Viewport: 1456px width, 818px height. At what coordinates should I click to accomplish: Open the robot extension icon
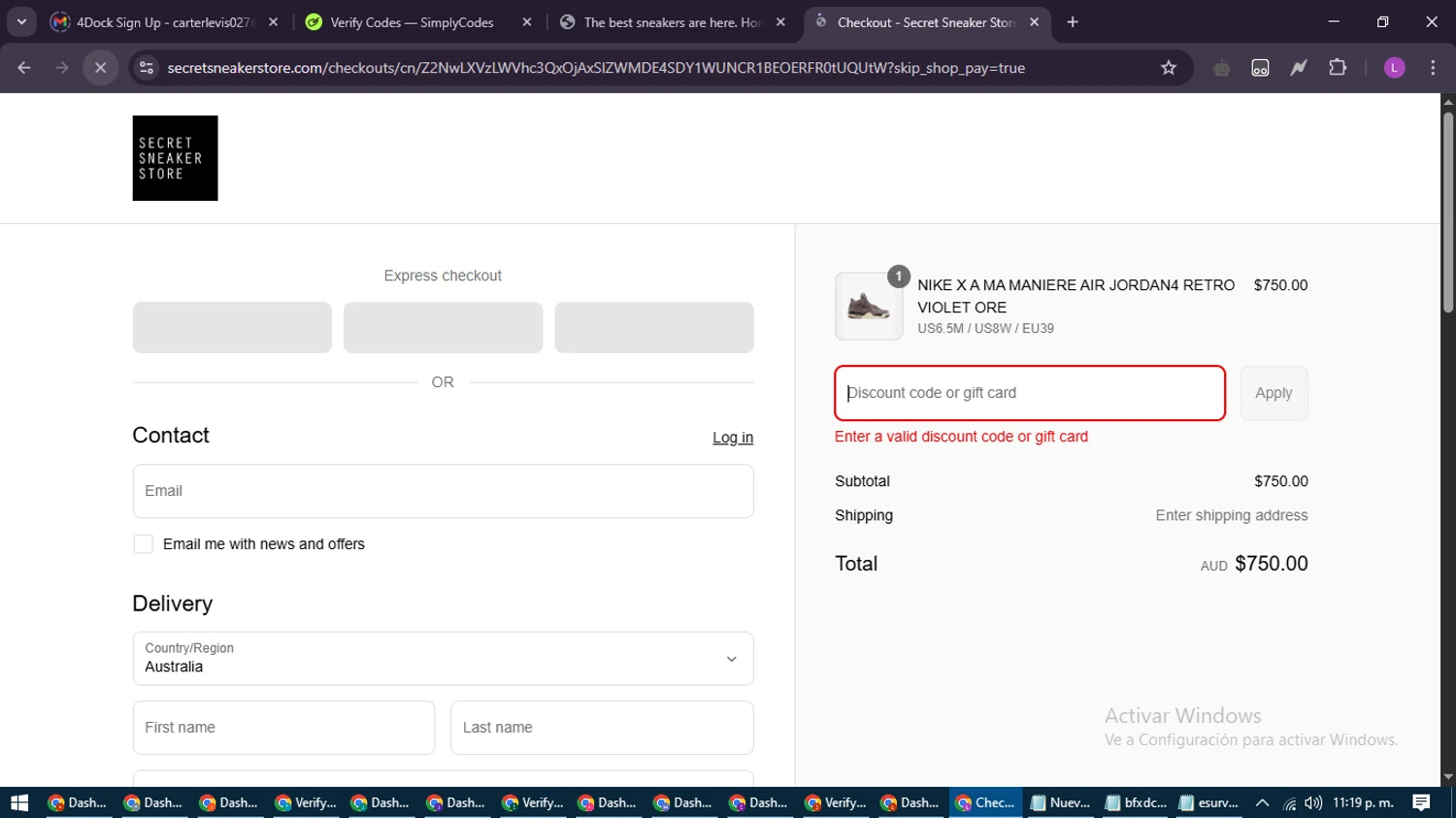point(1222,68)
